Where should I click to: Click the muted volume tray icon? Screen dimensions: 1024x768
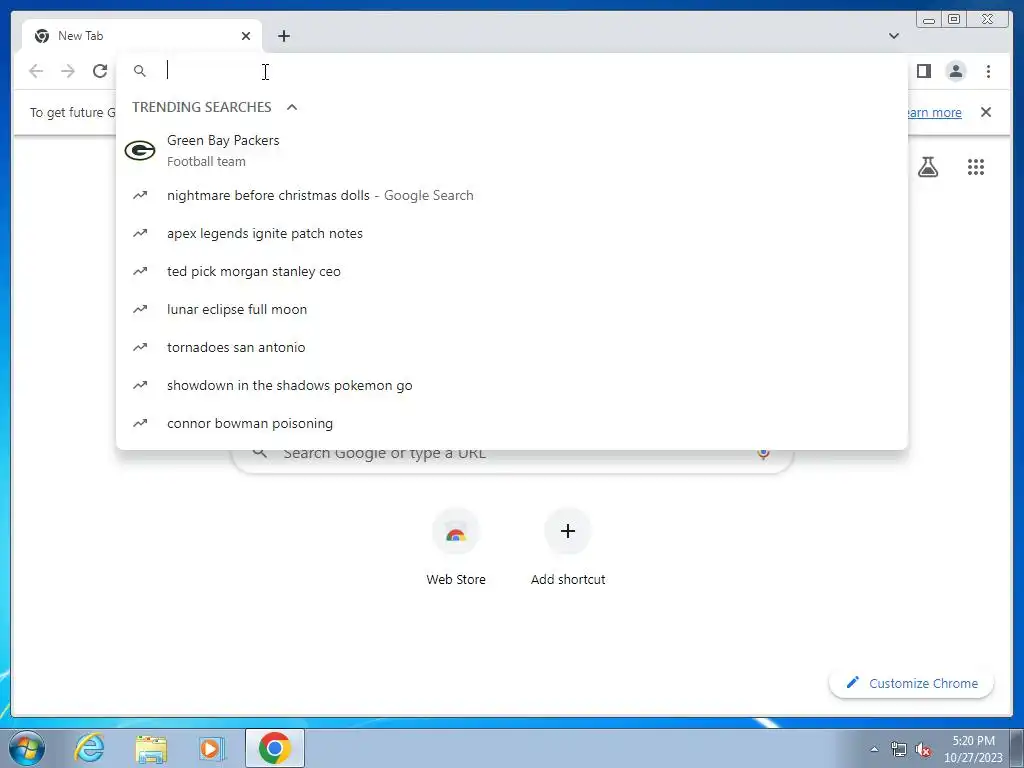923,749
